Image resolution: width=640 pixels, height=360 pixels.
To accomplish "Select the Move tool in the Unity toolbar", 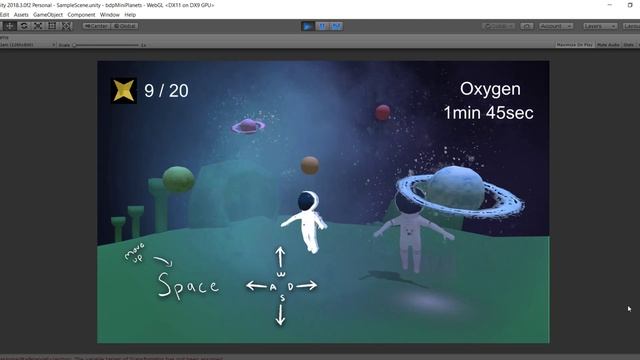I will pos(9,26).
